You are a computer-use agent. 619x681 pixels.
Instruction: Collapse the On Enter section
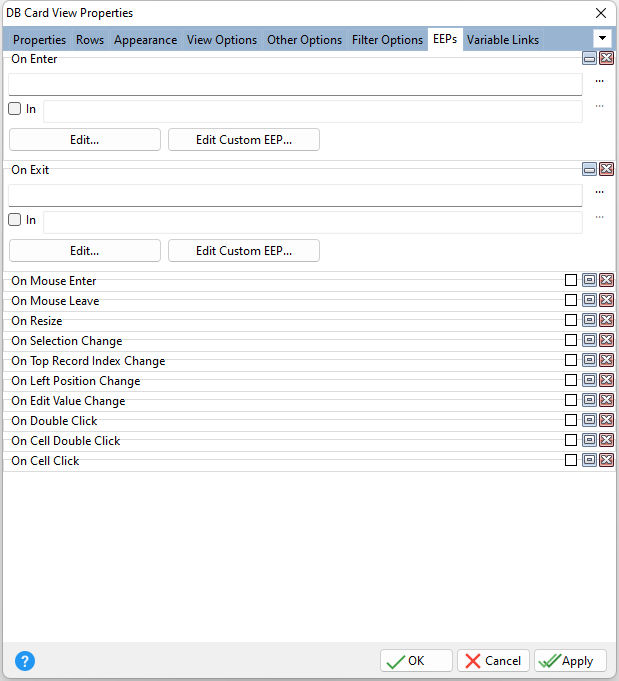click(x=589, y=58)
